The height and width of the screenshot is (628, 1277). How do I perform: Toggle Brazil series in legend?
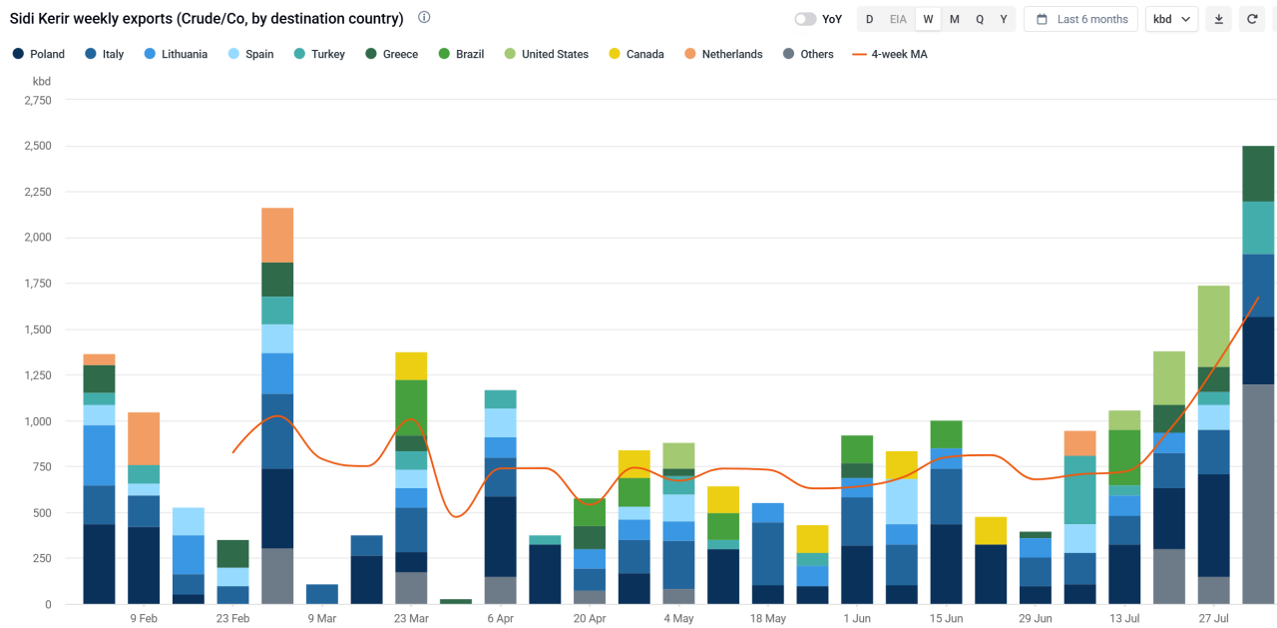[461, 54]
